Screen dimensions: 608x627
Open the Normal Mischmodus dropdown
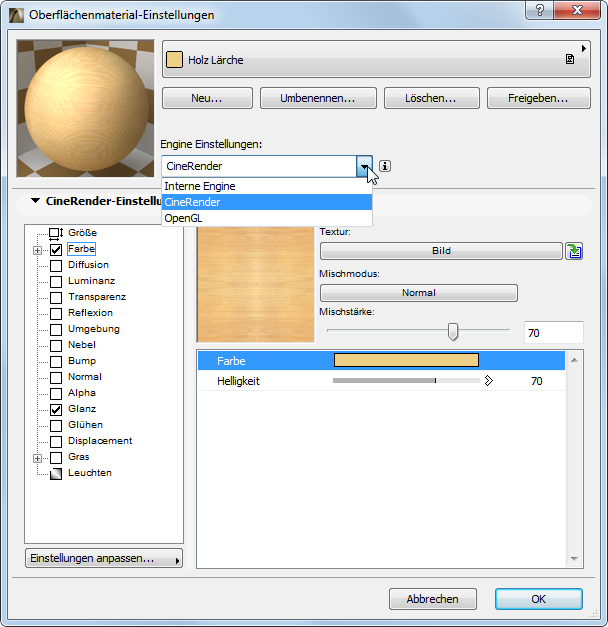pyautogui.click(x=419, y=293)
